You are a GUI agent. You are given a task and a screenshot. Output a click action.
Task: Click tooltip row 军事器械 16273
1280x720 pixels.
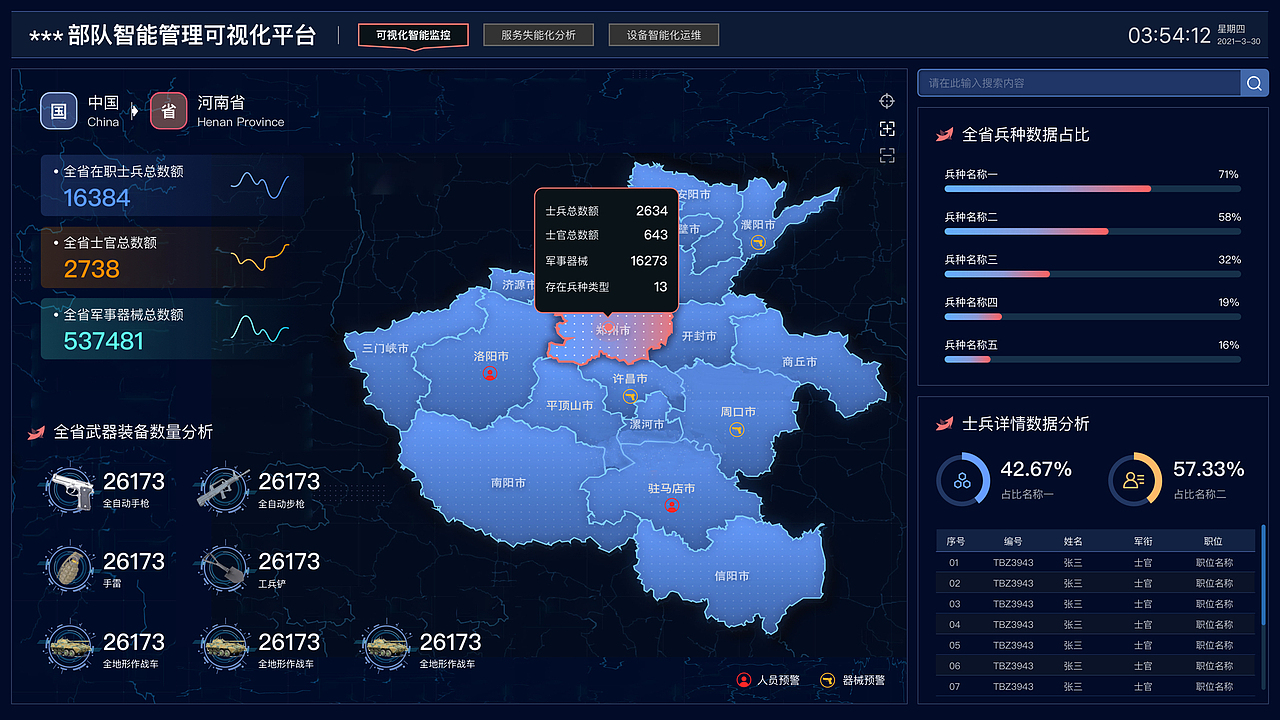[606, 261]
